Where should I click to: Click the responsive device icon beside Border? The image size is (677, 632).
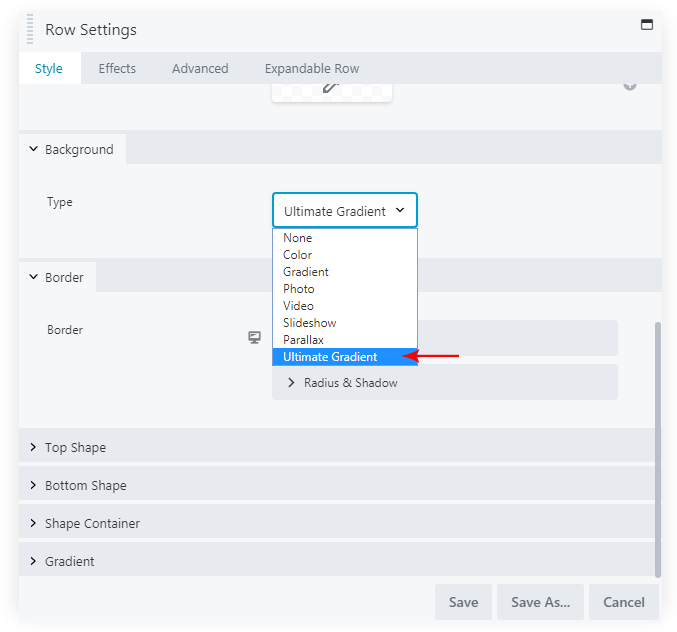pos(254,338)
